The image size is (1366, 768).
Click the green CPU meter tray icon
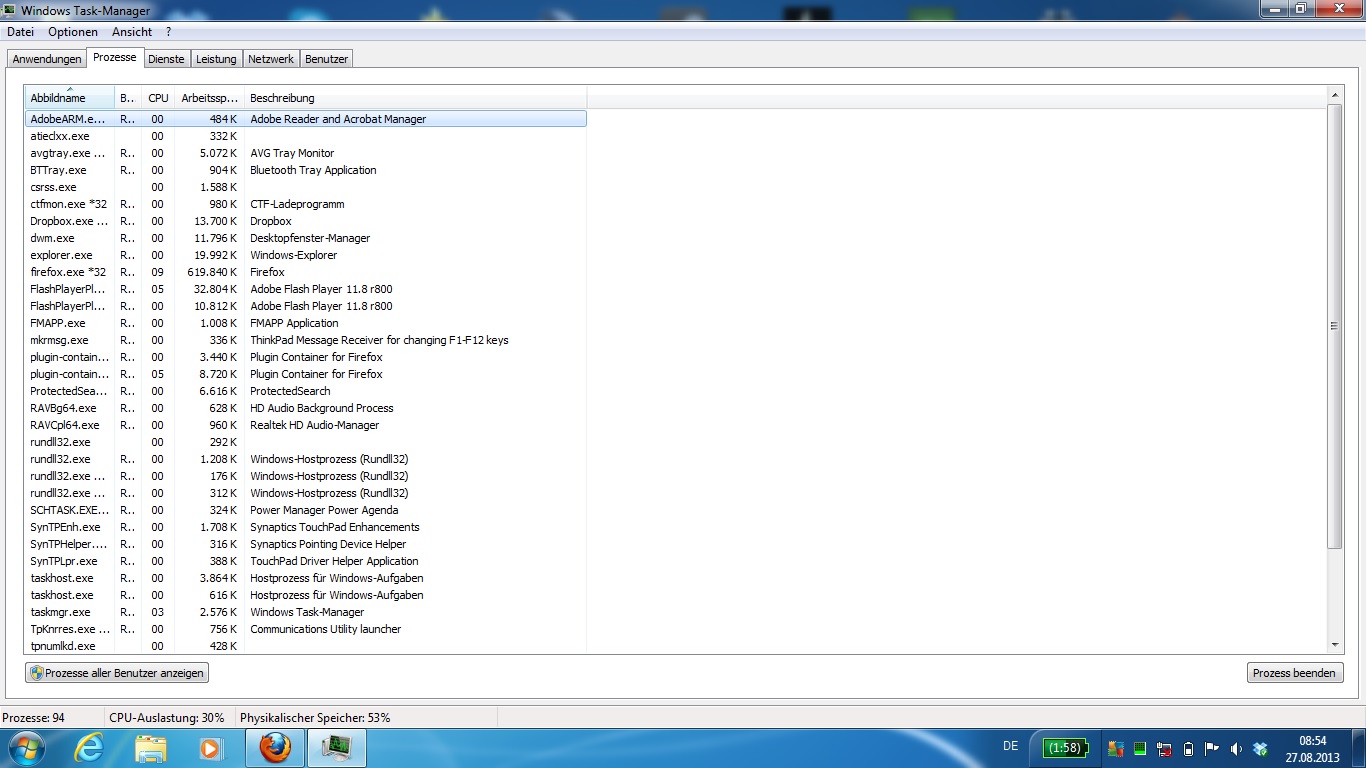1140,749
